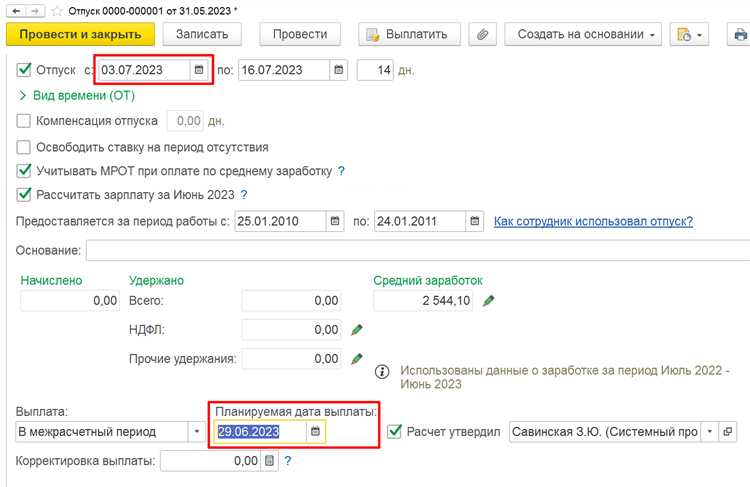Click the Основание text field

[x=418, y=251]
